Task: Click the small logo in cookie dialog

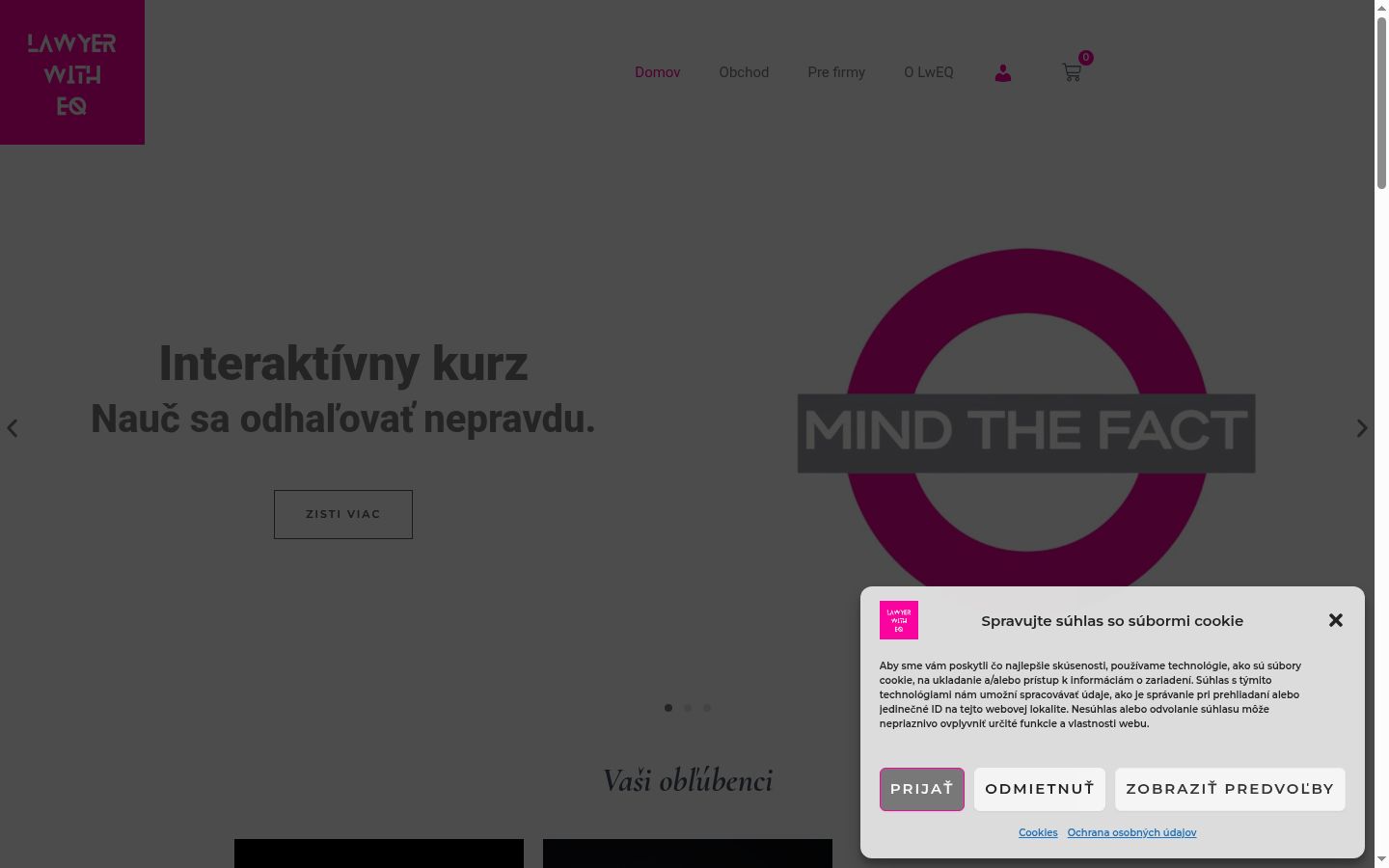Action: pyautogui.click(x=899, y=620)
